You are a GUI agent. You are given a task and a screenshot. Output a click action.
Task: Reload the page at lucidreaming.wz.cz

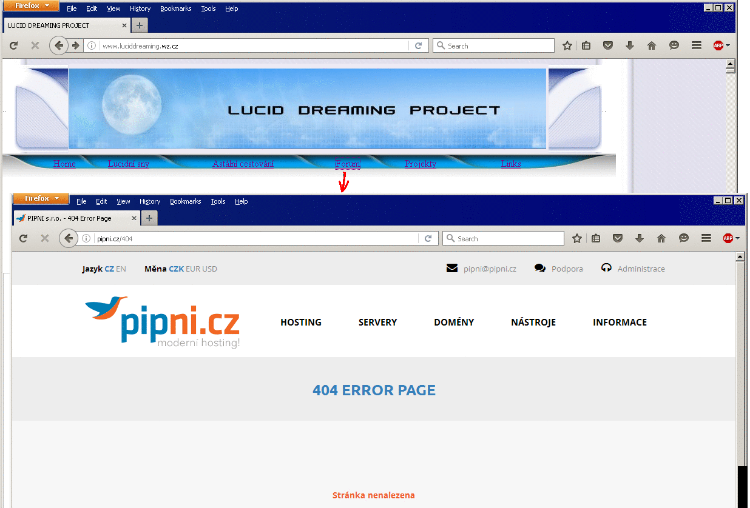point(417,46)
